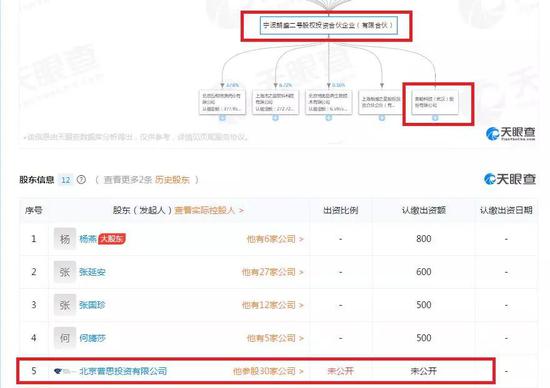Click the 600 amount in row 2
Screen dimensions: 550x388
click(x=424, y=272)
